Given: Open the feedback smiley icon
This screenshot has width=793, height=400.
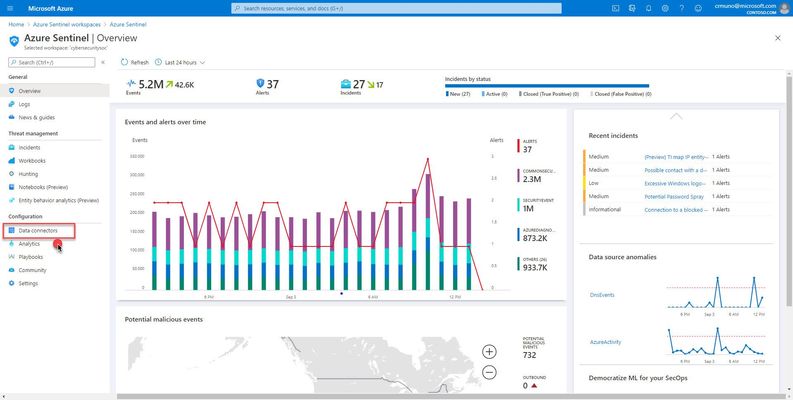Looking at the screenshot, I should click(698, 8).
